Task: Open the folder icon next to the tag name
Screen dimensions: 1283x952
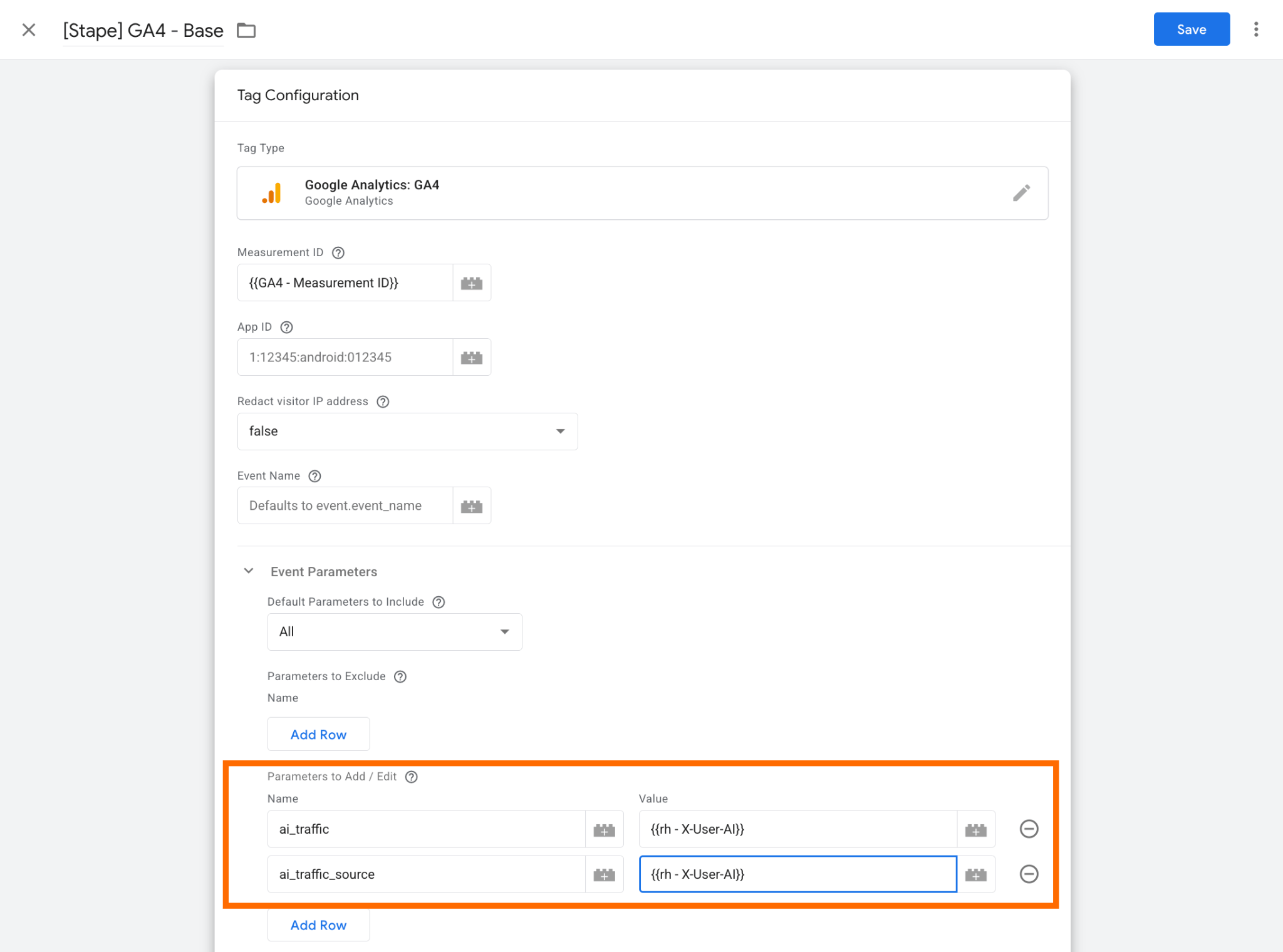Action: click(246, 30)
